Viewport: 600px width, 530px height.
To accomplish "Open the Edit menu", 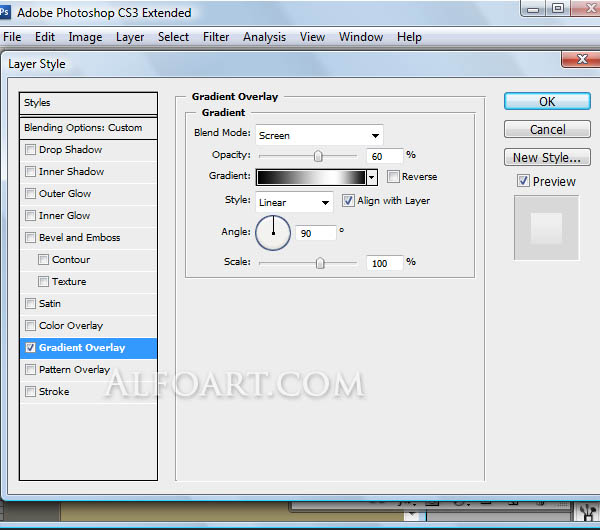I will pos(45,37).
